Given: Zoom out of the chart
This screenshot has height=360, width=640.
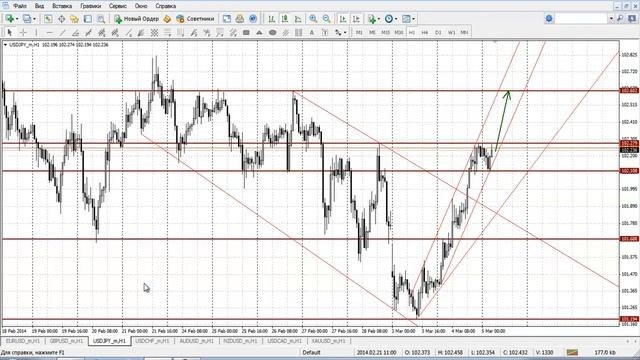Looking at the screenshot, I should click(327, 19).
